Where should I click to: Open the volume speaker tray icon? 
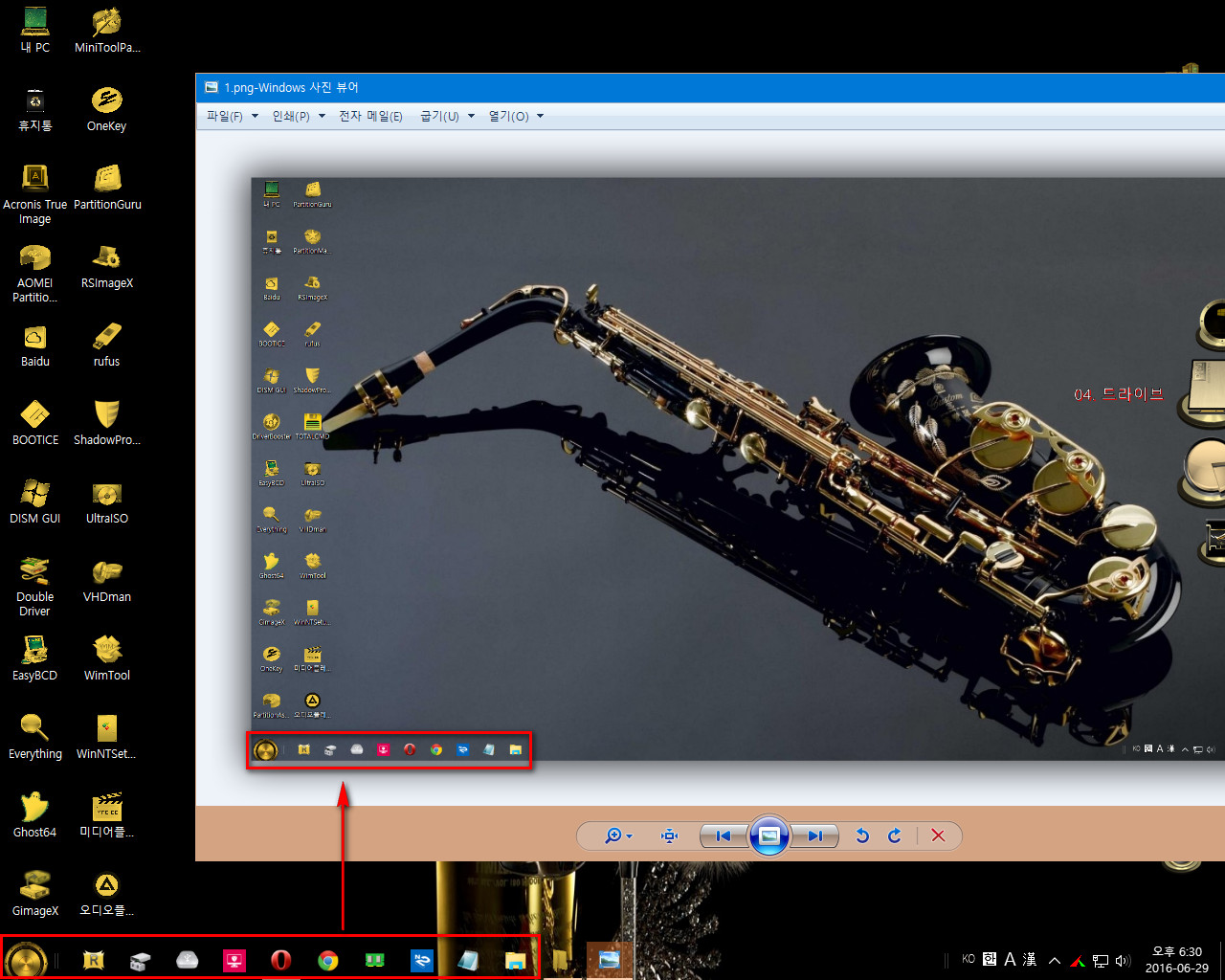tap(1123, 960)
